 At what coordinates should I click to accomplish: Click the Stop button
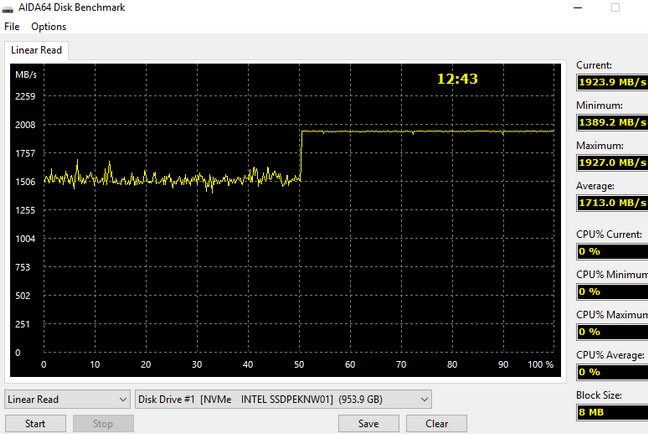click(103, 424)
